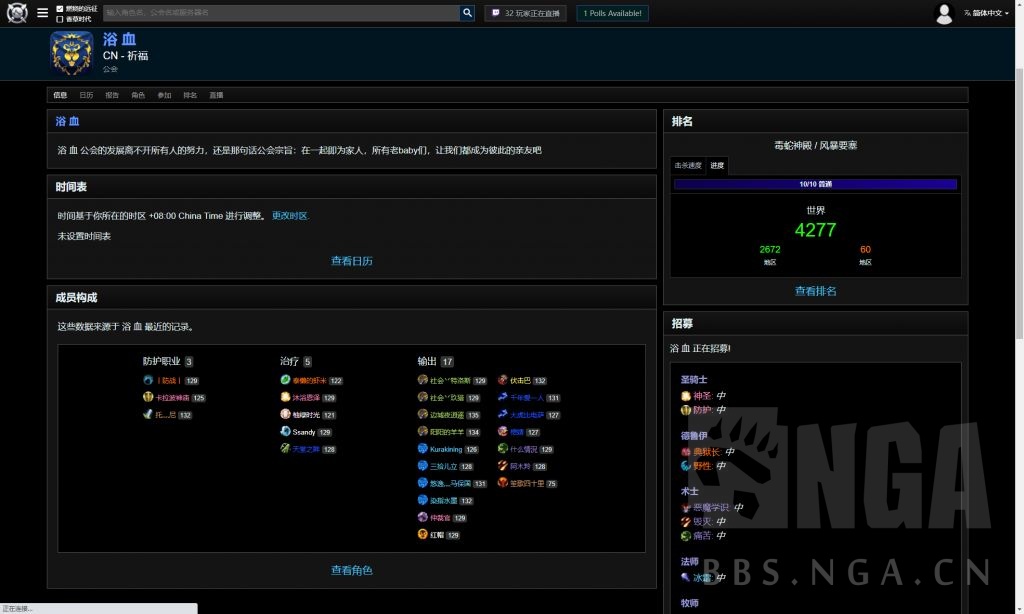Open the 日历 tab in guild navigation

coord(86,95)
